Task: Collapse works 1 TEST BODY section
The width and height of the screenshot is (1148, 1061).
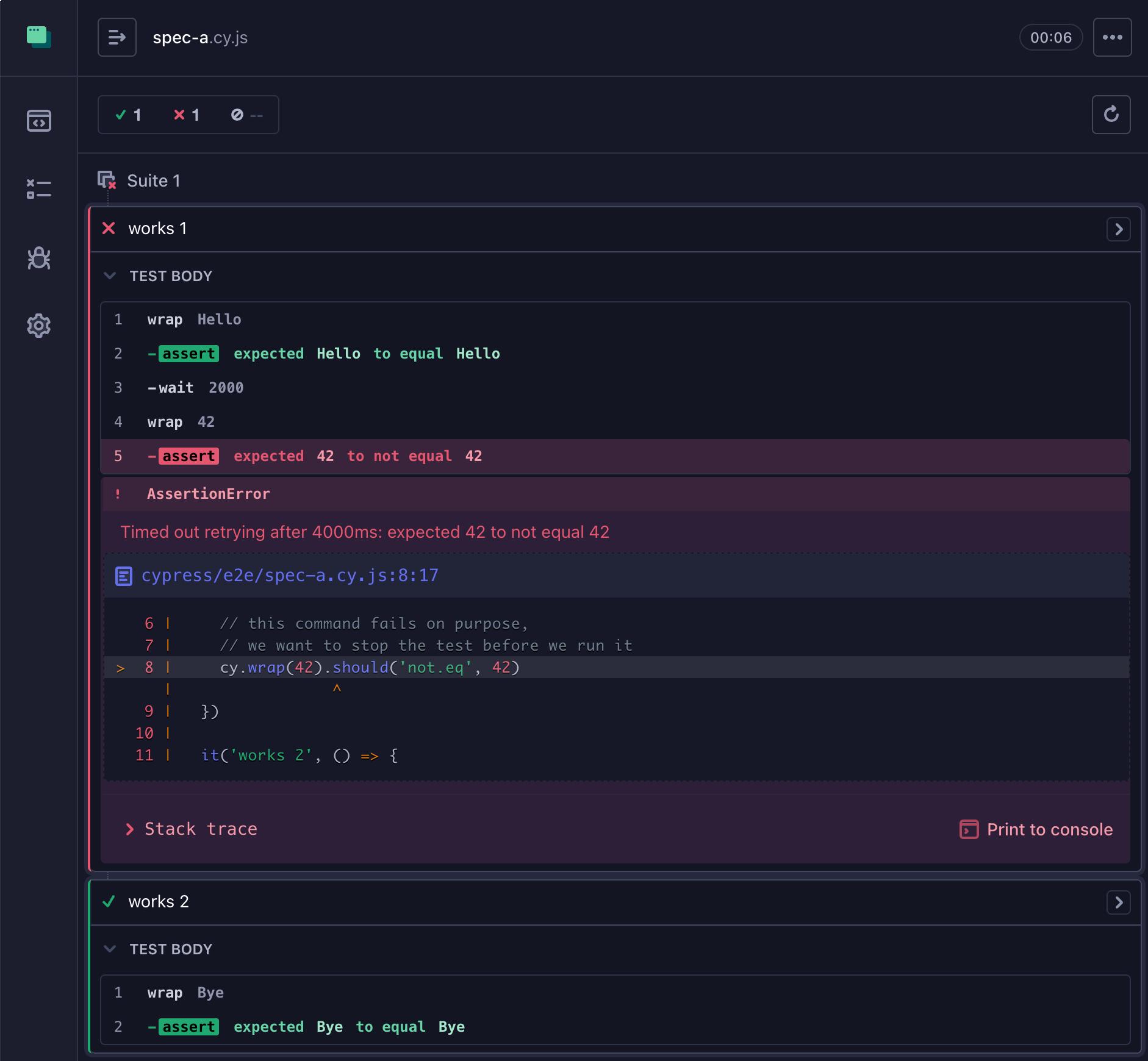Action: (171, 276)
